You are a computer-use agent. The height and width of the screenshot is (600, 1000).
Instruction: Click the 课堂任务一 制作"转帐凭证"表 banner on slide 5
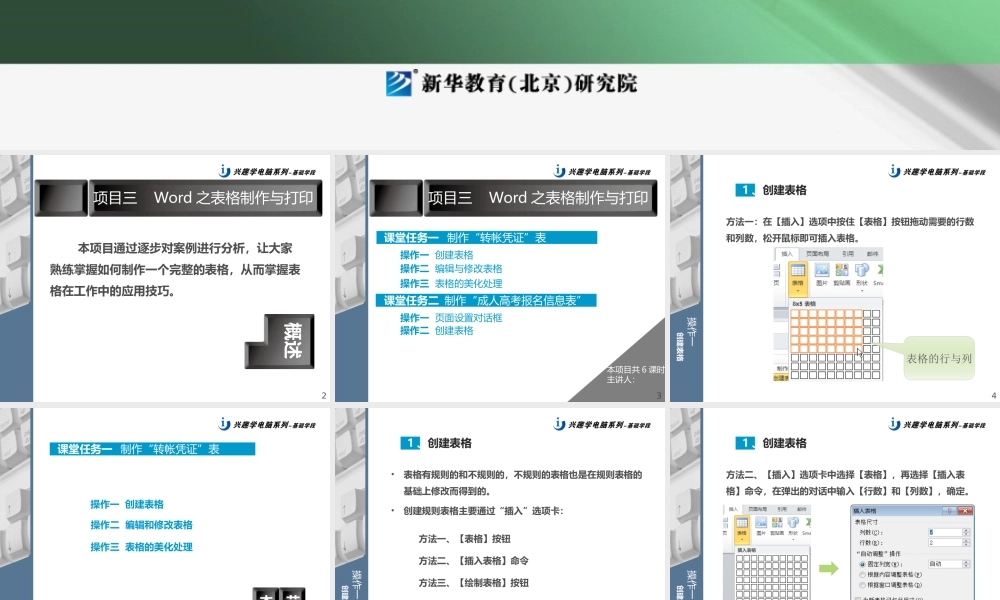152,449
